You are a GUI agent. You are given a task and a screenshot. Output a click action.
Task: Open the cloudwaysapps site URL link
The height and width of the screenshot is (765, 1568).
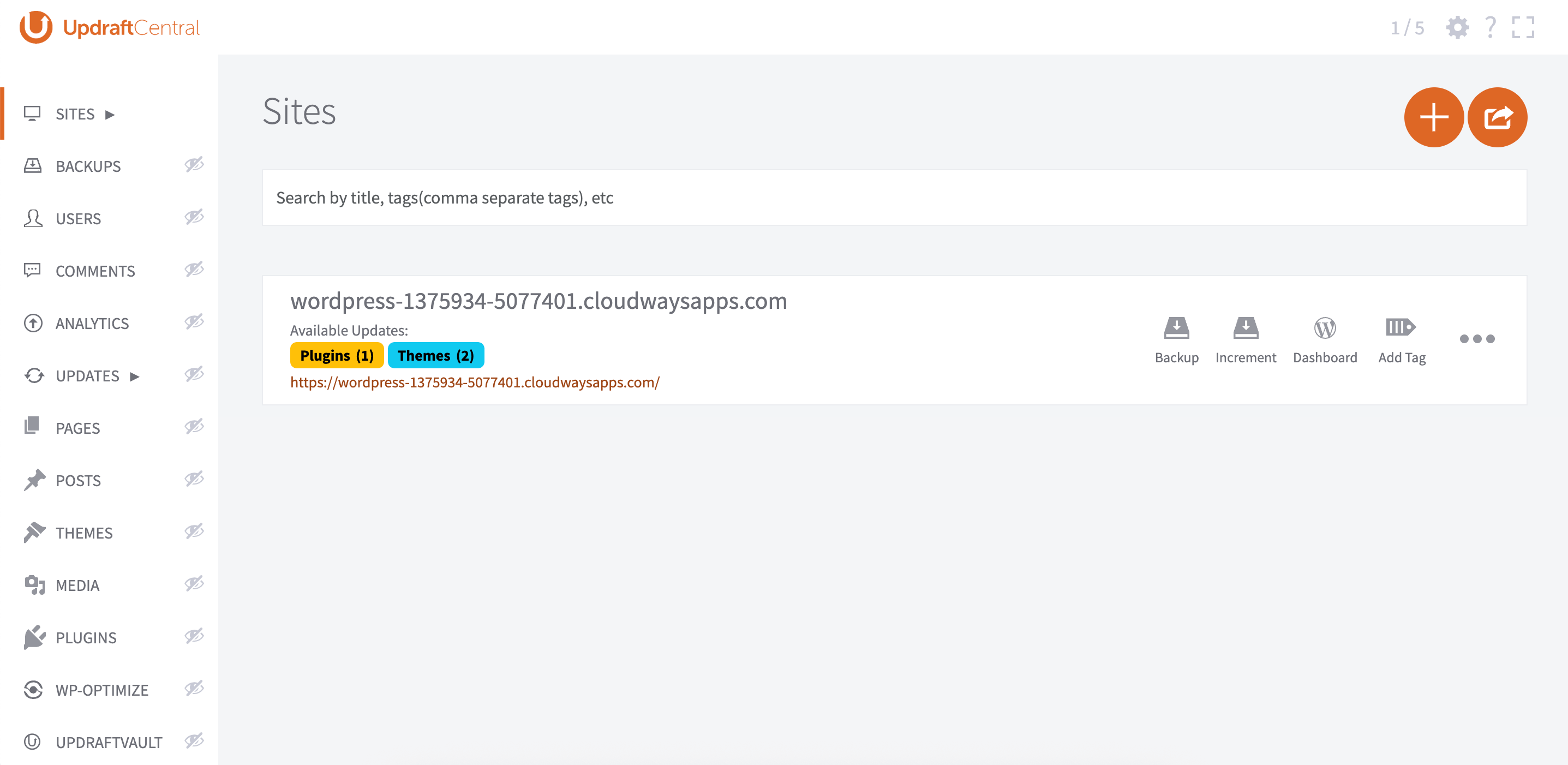tap(475, 382)
